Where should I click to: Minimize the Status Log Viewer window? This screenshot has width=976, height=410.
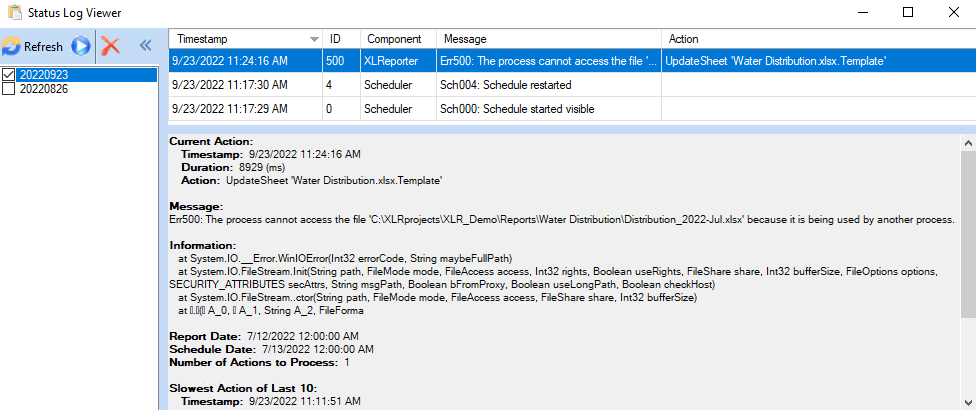(863, 12)
